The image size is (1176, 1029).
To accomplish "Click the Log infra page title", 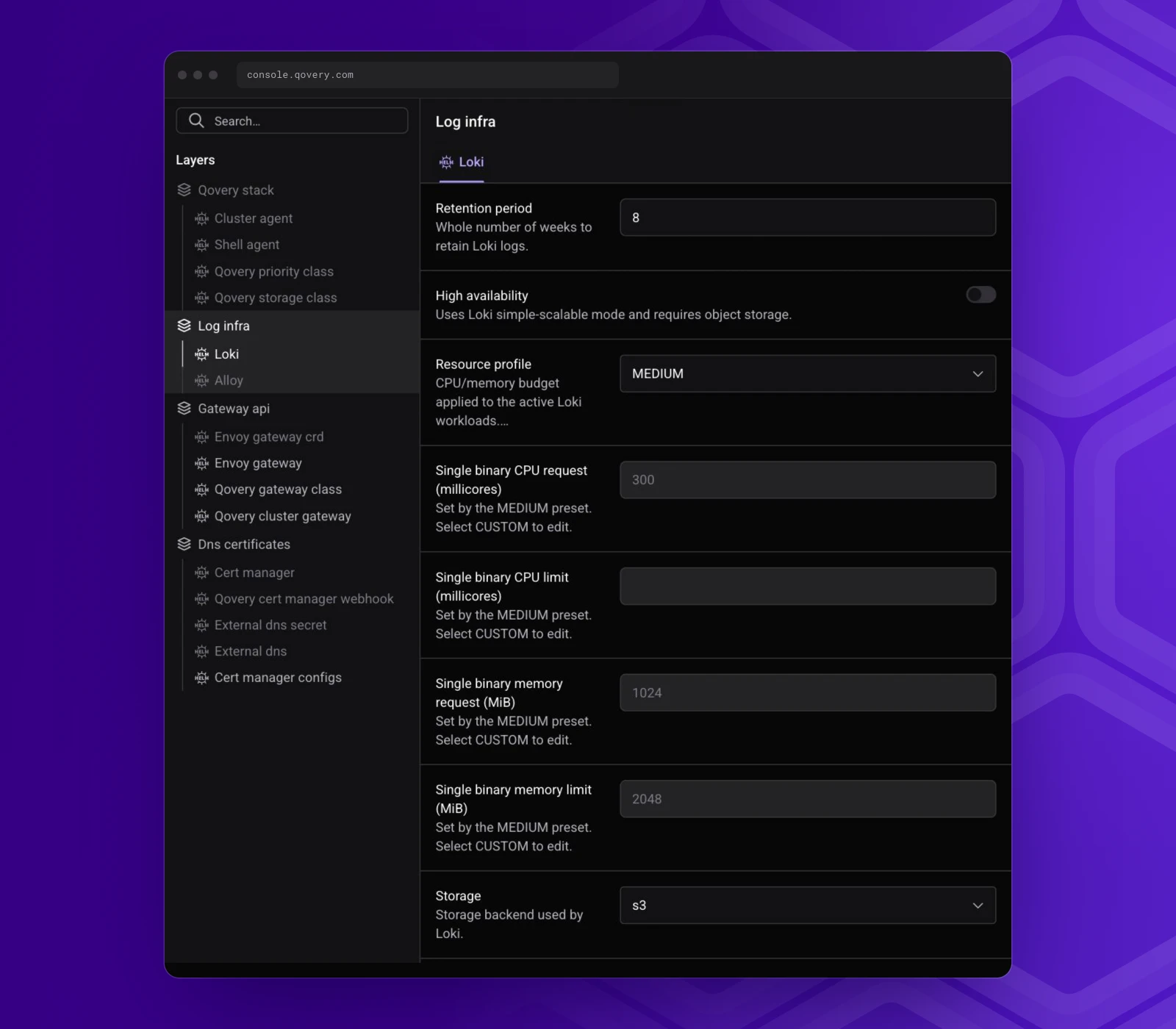I will coord(465,122).
